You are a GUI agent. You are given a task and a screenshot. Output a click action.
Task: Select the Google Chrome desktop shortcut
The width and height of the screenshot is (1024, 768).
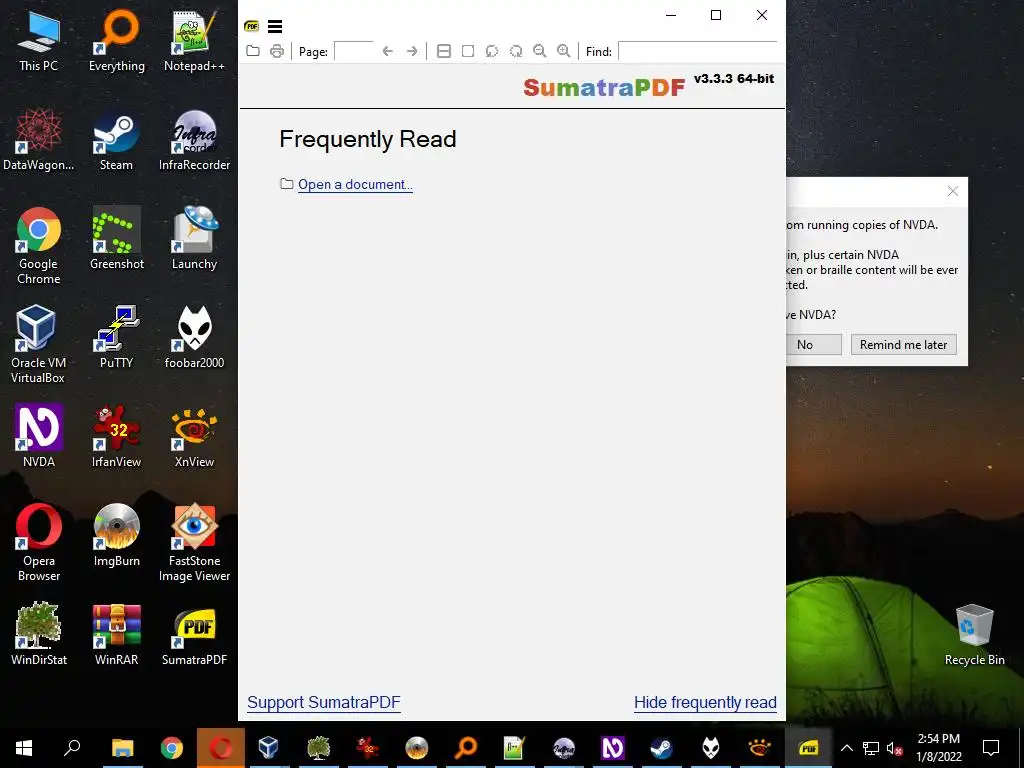pos(39,246)
